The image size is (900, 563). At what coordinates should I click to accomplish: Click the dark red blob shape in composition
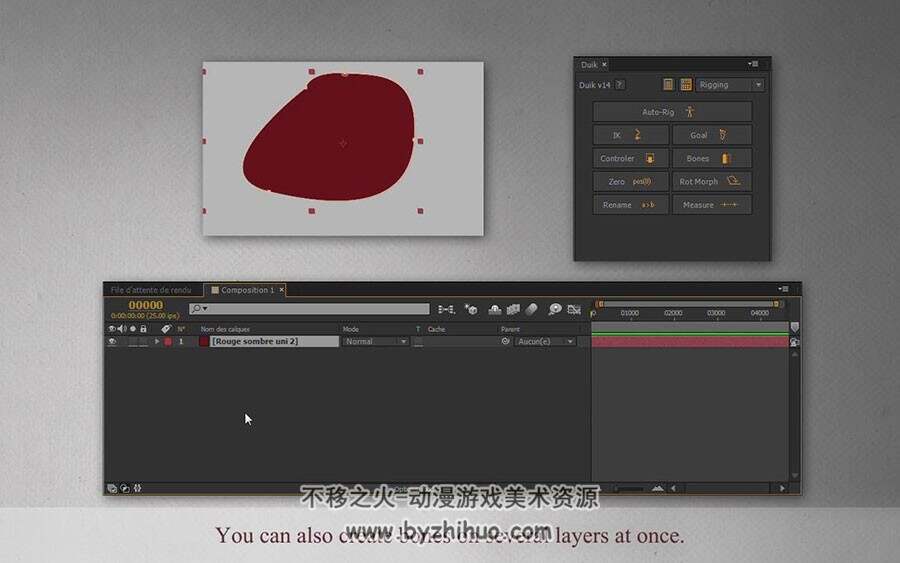pyautogui.click(x=331, y=137)
